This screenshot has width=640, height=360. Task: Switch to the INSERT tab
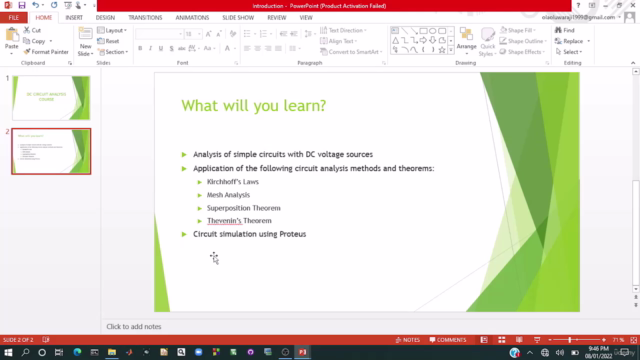[x=74, y=18]
